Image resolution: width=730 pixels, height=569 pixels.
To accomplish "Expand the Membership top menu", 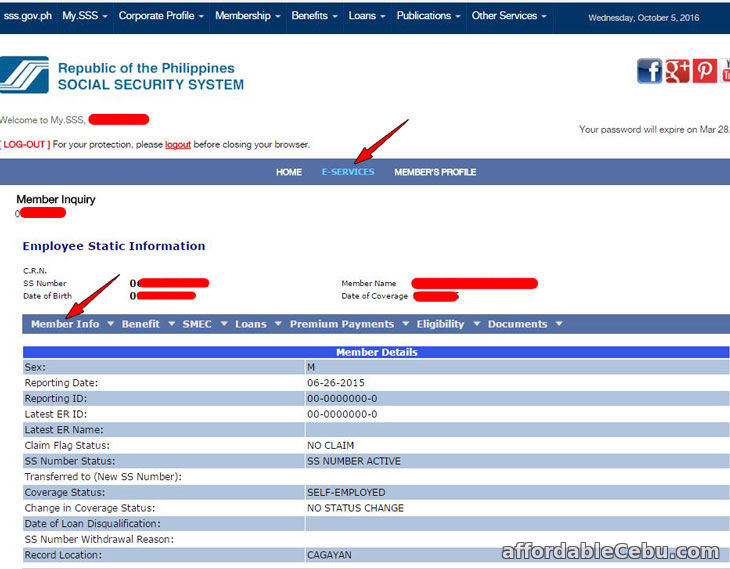I will [x=248, y=16].
